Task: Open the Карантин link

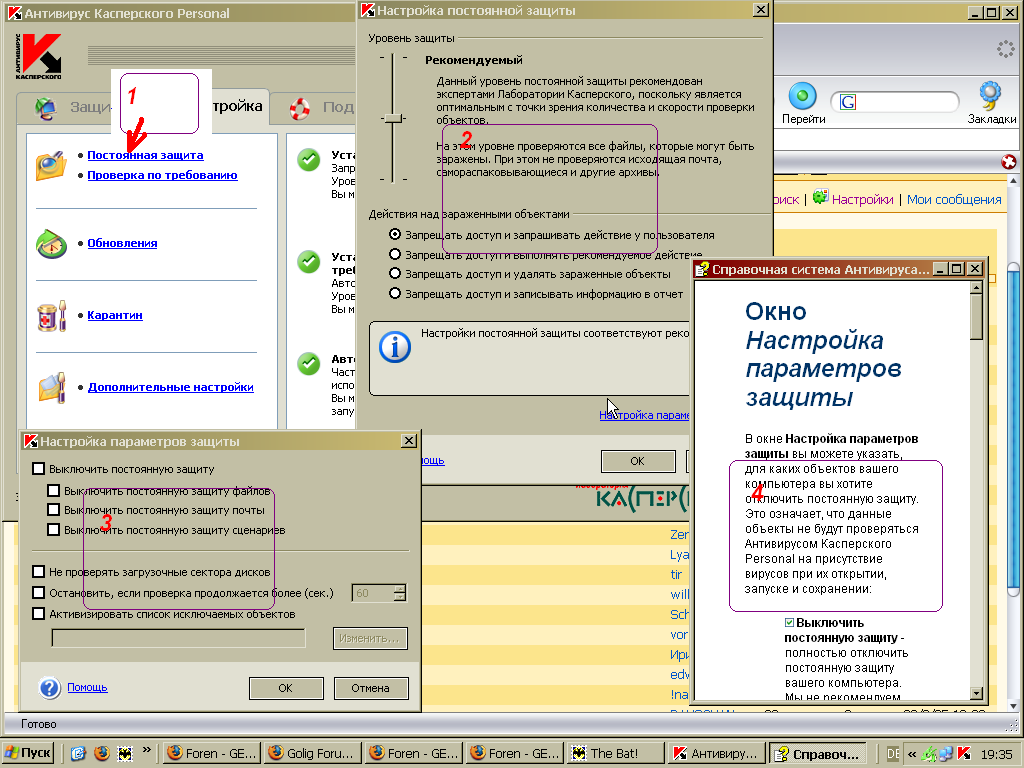Action: (x=115, y=315)
